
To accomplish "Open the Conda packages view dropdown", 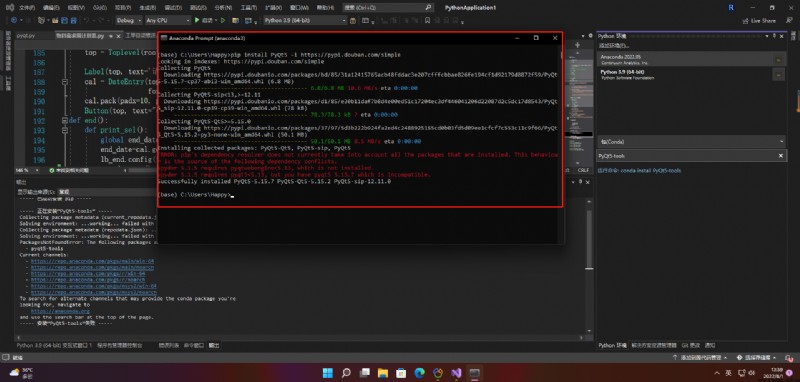I will (691, 141).
